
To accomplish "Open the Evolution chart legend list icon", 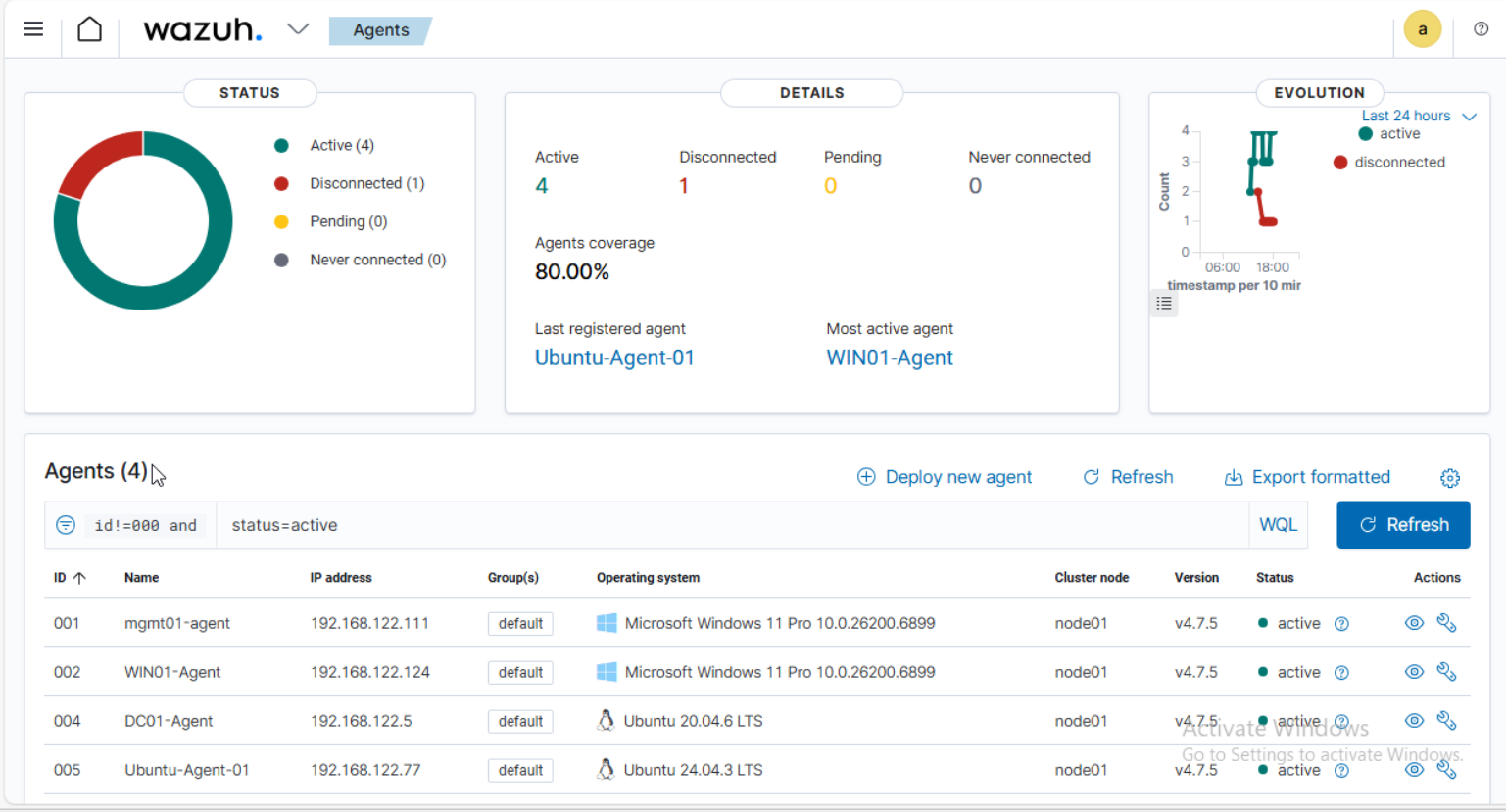I will (1163, 304).
